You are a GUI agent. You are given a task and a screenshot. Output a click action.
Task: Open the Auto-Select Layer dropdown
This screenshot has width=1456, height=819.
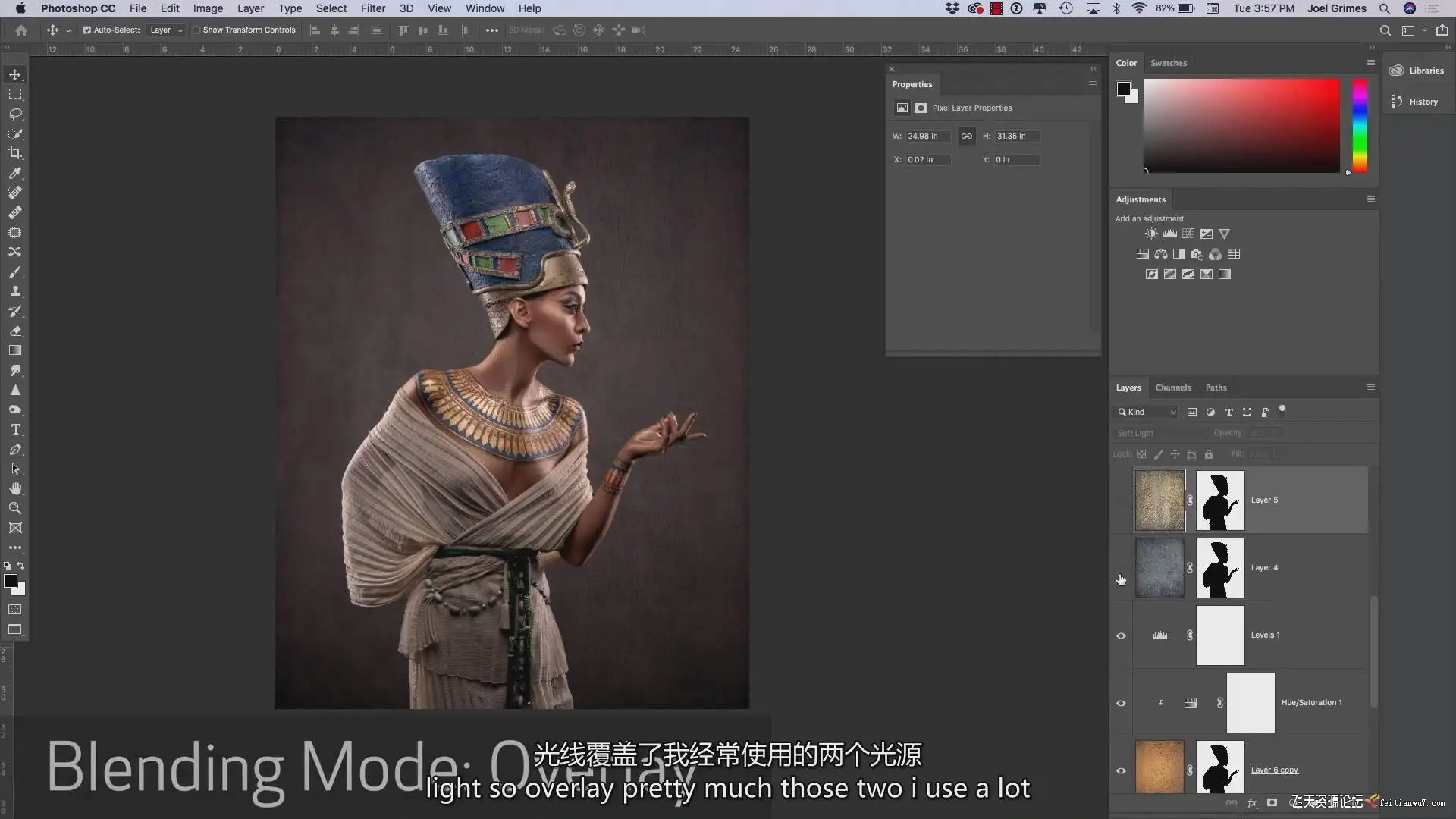coord(166,30)
